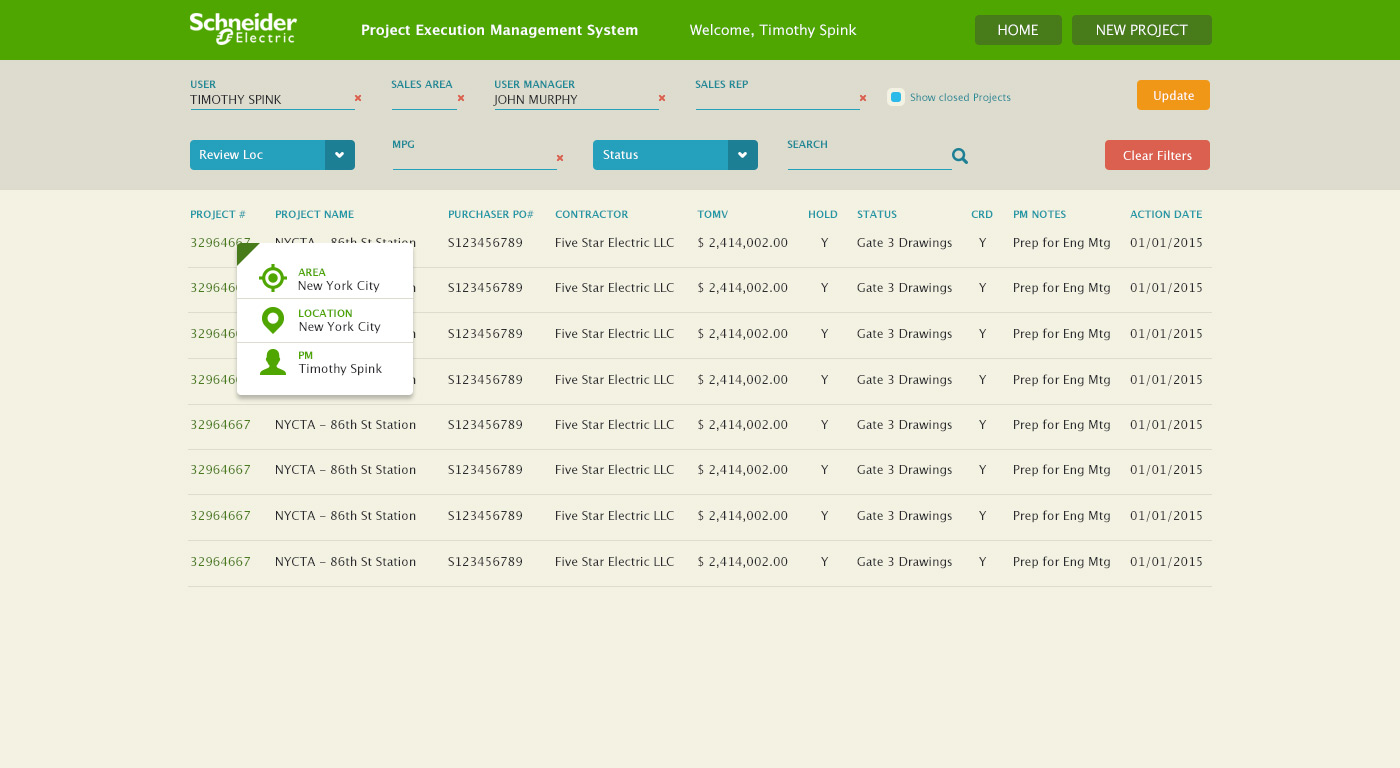Remove the MPG filter value
This screenshot has height=768, width=1400.
point(559,158)
